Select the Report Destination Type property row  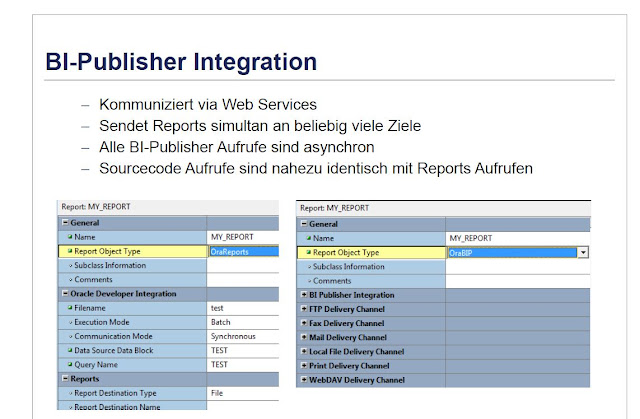[169, 393]
